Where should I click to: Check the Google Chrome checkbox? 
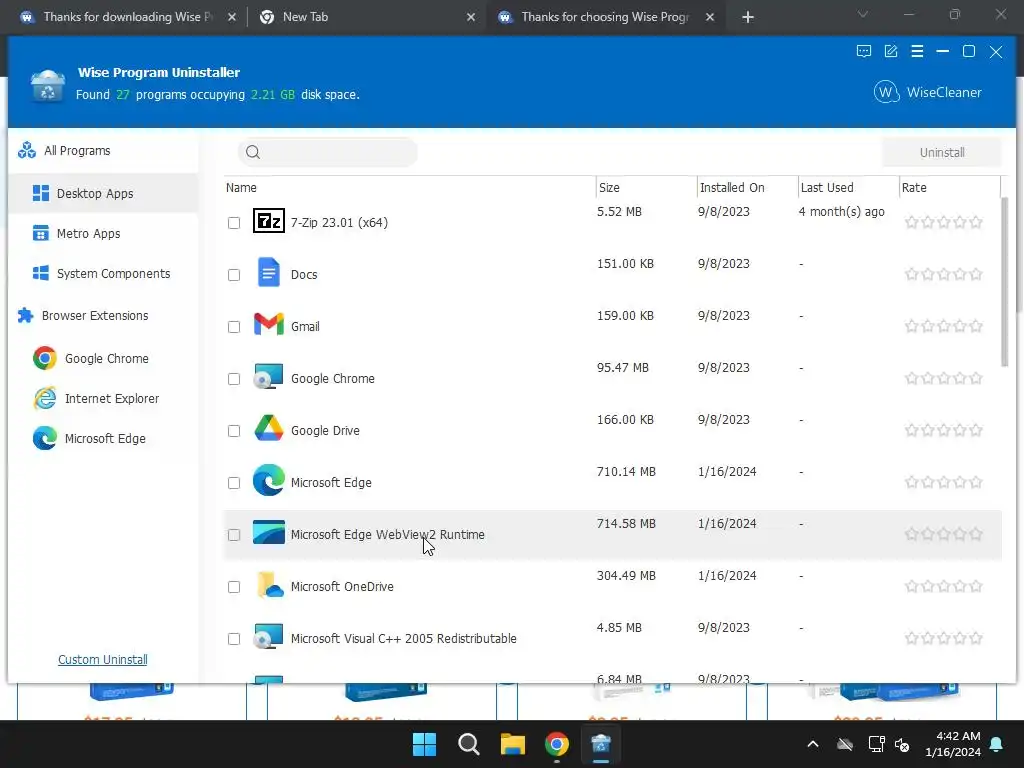[x=234, y=379]
